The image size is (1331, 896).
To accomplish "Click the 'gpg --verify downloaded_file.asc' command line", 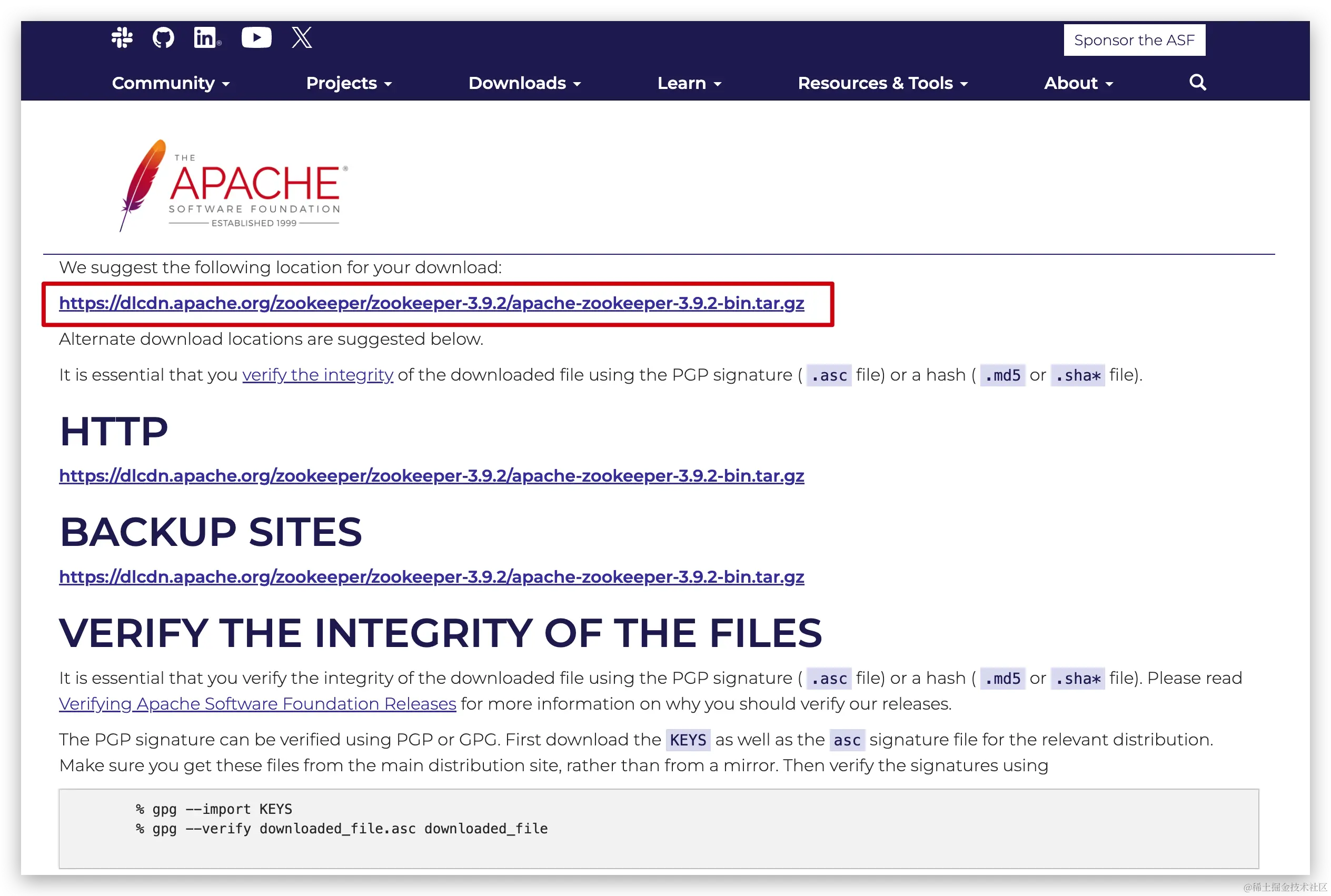I will point(341,829).
